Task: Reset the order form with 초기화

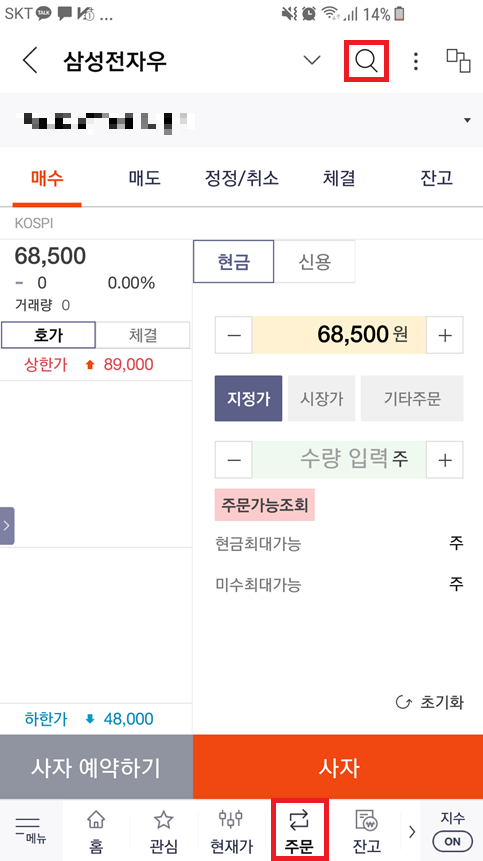Action: [430, 702]
